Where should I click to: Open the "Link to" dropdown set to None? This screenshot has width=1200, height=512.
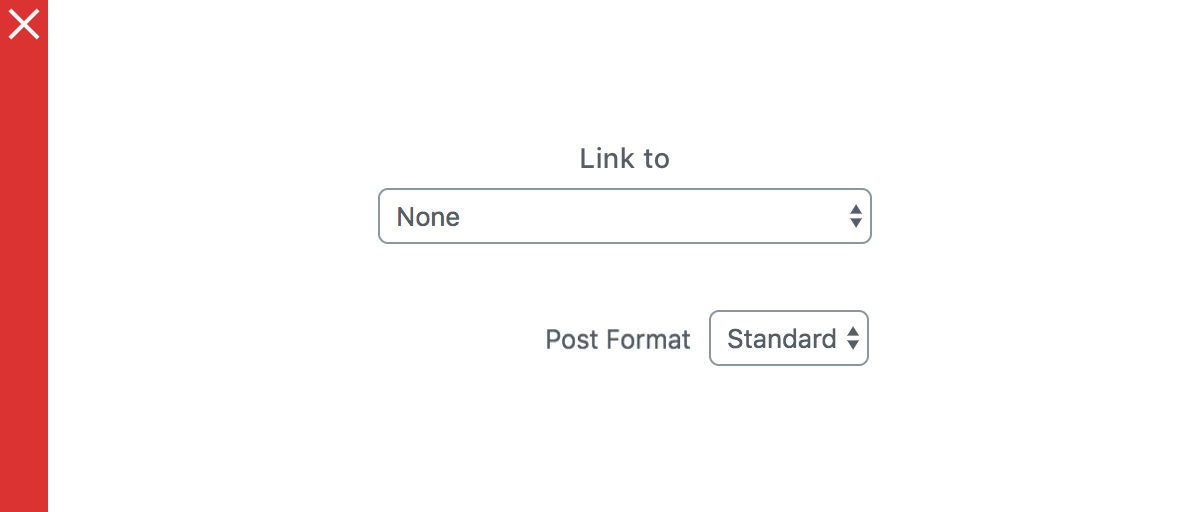pyautogui.click(x=624, y=216)
